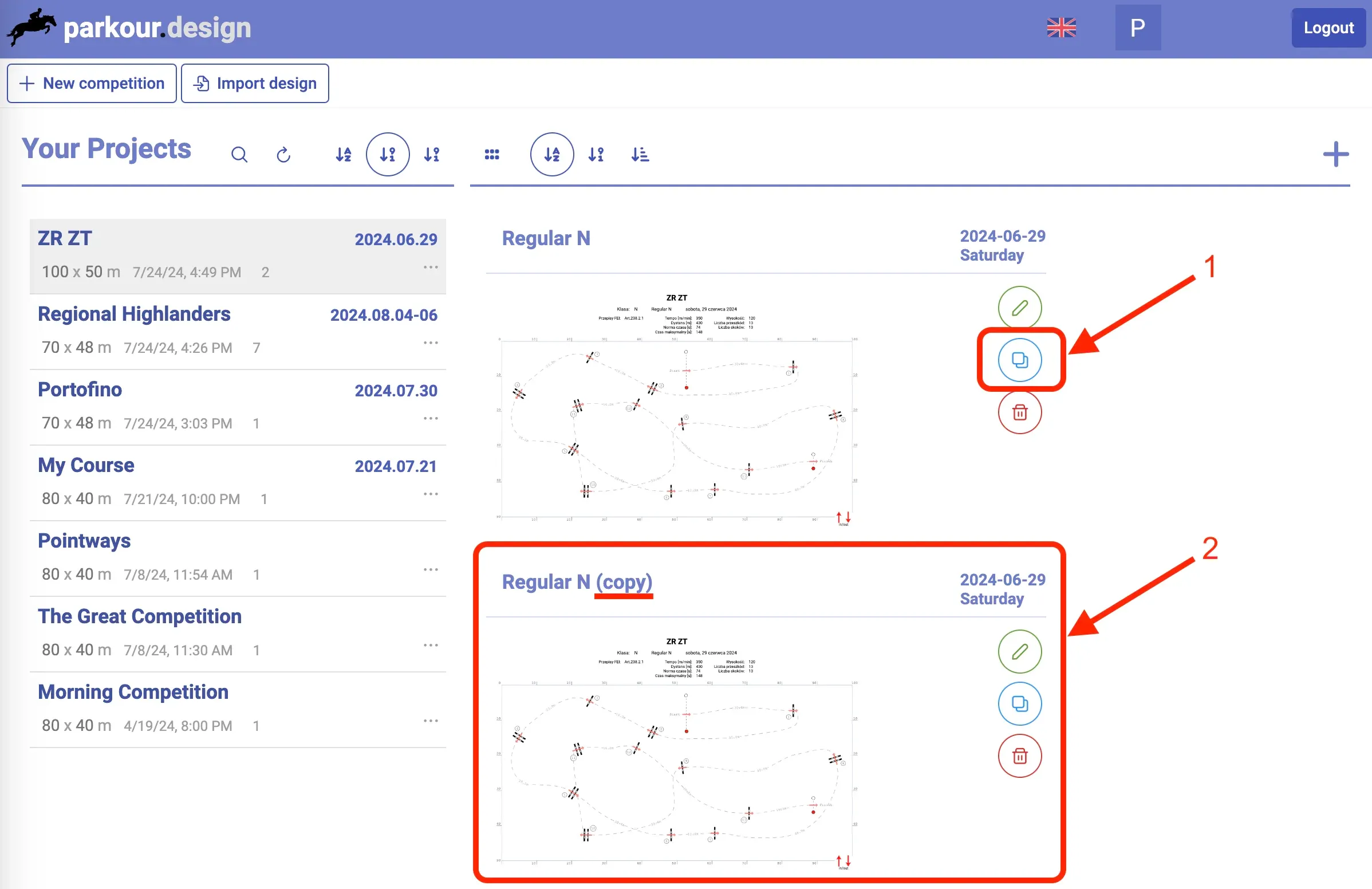Viewport: 1372px width, 889px height.
Task: Select the Regional Highlanders project
Action: click(134, 314)
